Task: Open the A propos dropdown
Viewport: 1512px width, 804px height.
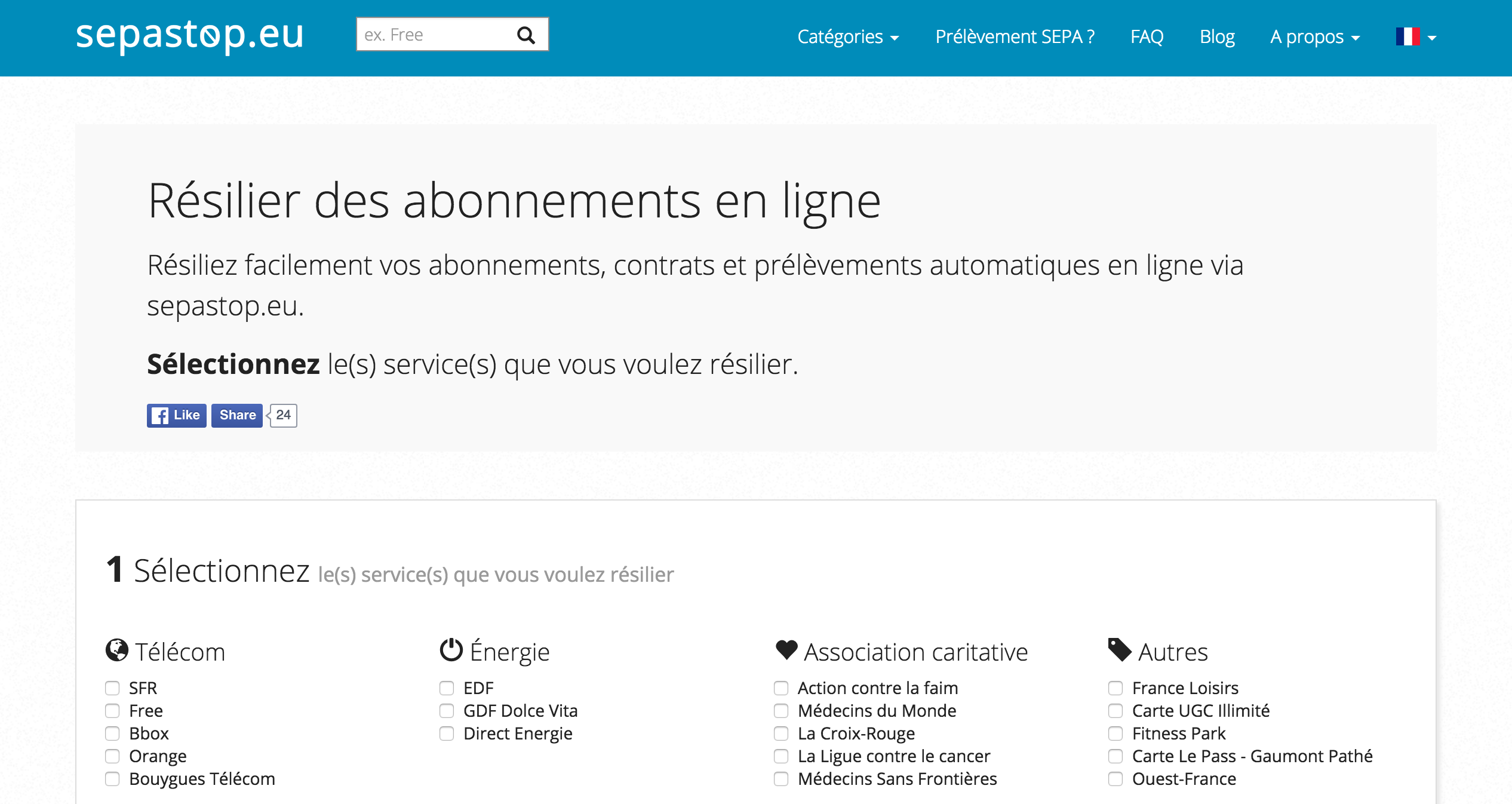Action: pos(1314,37)
